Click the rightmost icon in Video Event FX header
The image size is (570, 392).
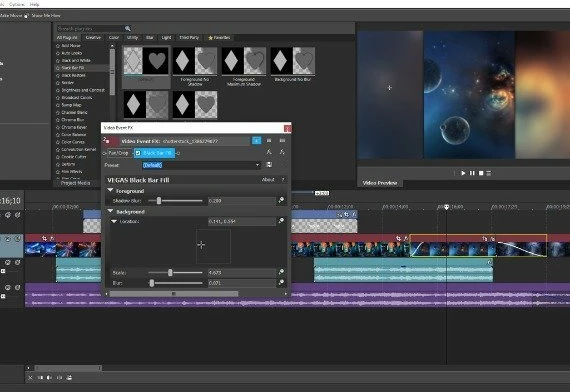pos(282,140)
